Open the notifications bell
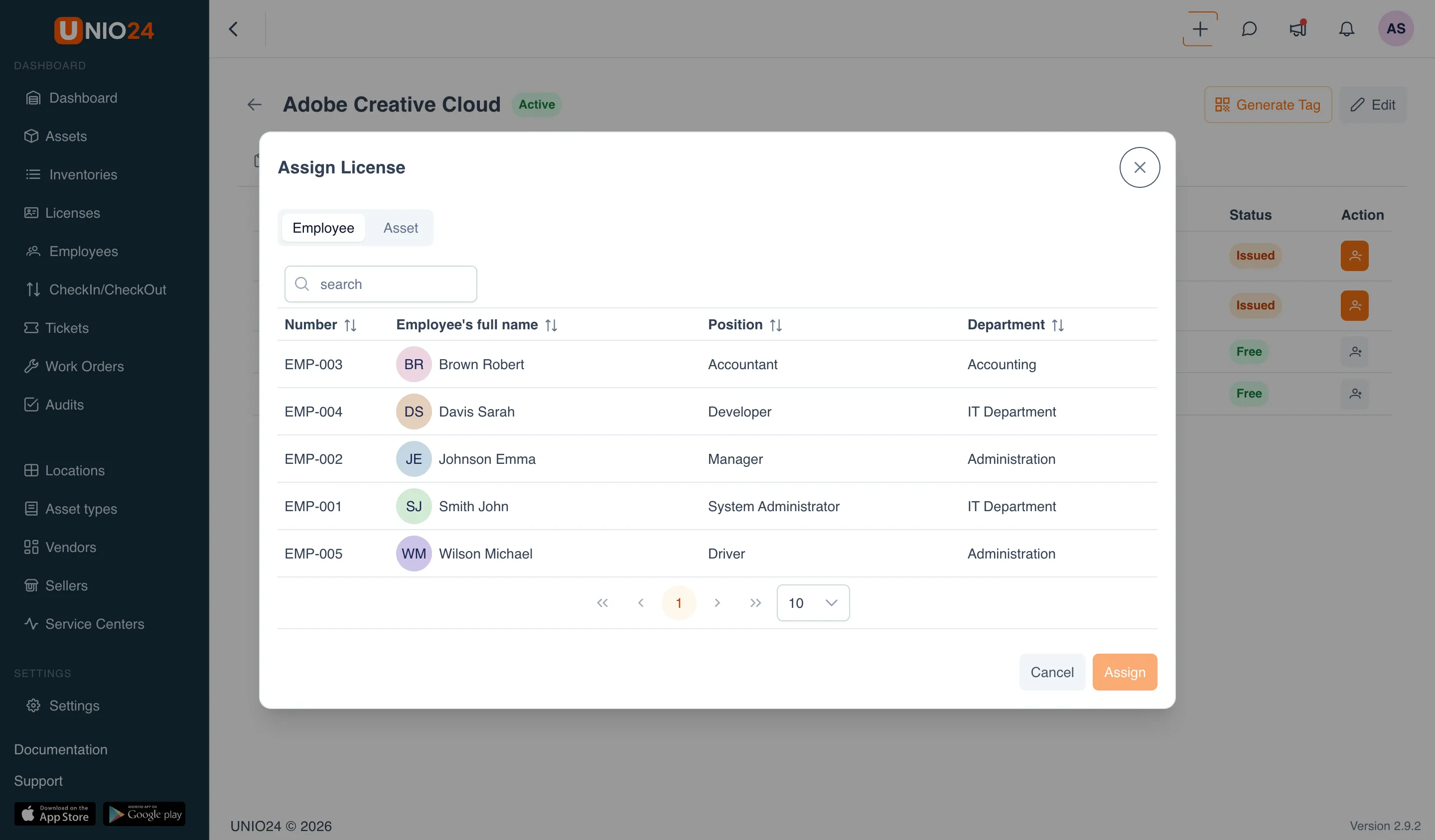The width and height of the screenshot is (1435, 840). pos(1346,29)
